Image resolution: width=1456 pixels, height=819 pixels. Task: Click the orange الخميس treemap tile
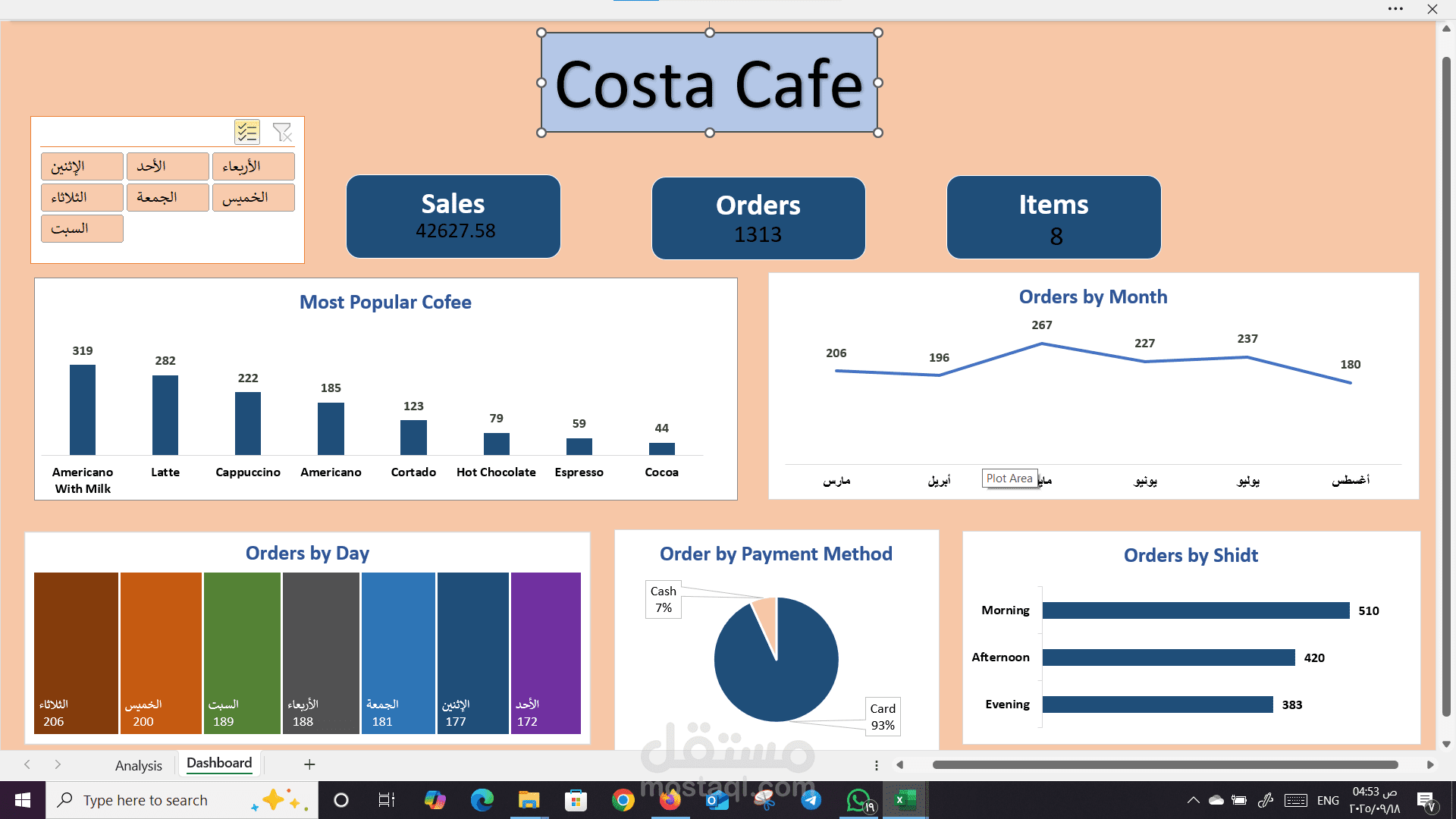point(161,653)
